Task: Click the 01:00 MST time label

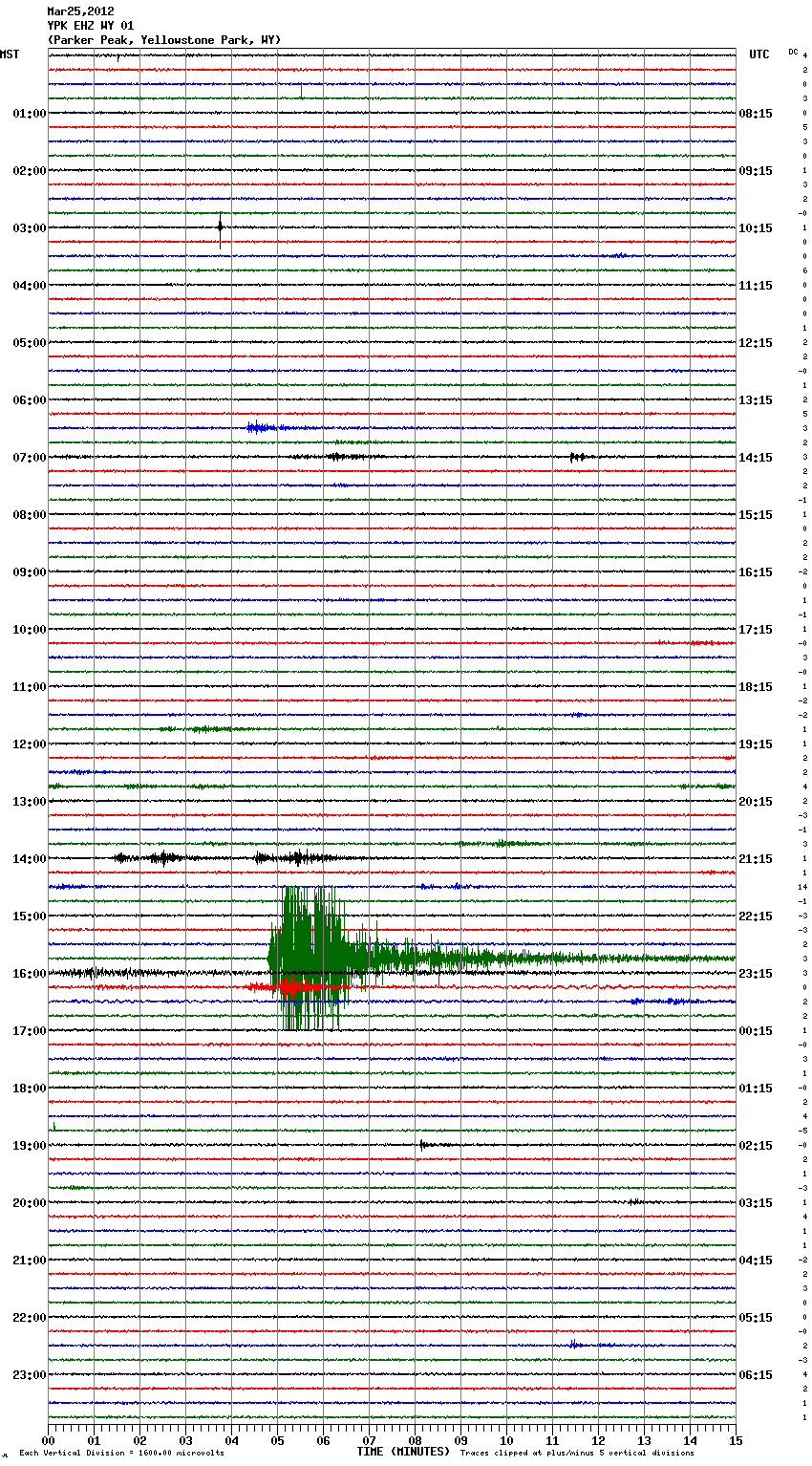Action: [30, 114]
